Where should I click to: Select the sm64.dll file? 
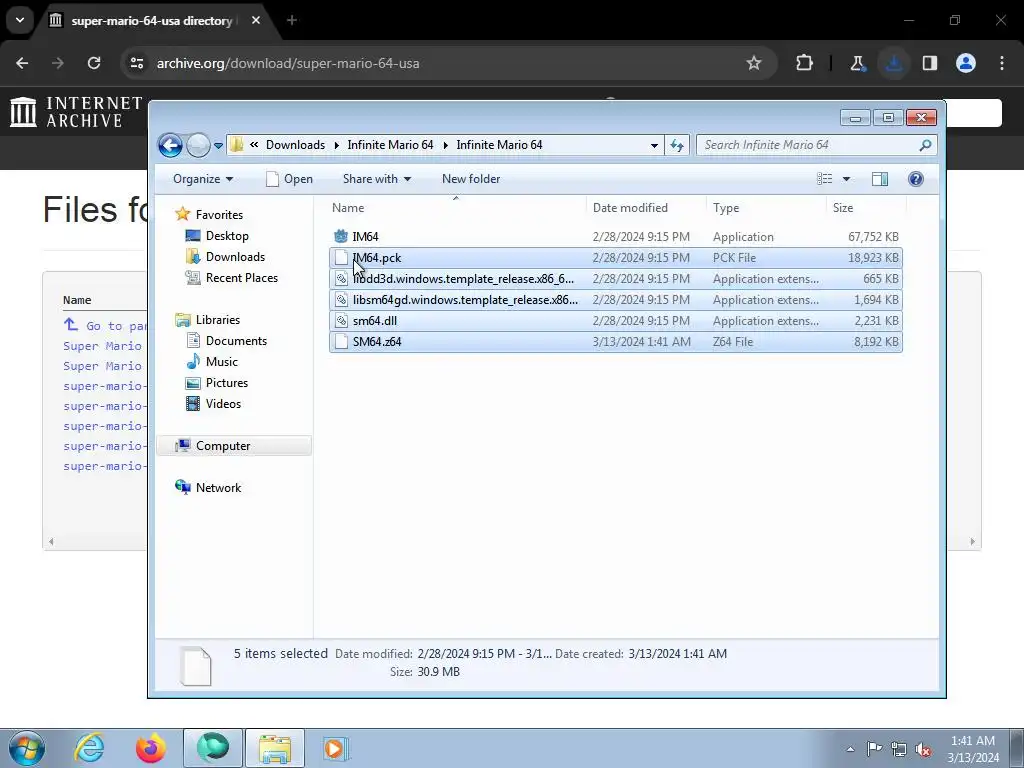click(616, 321)
